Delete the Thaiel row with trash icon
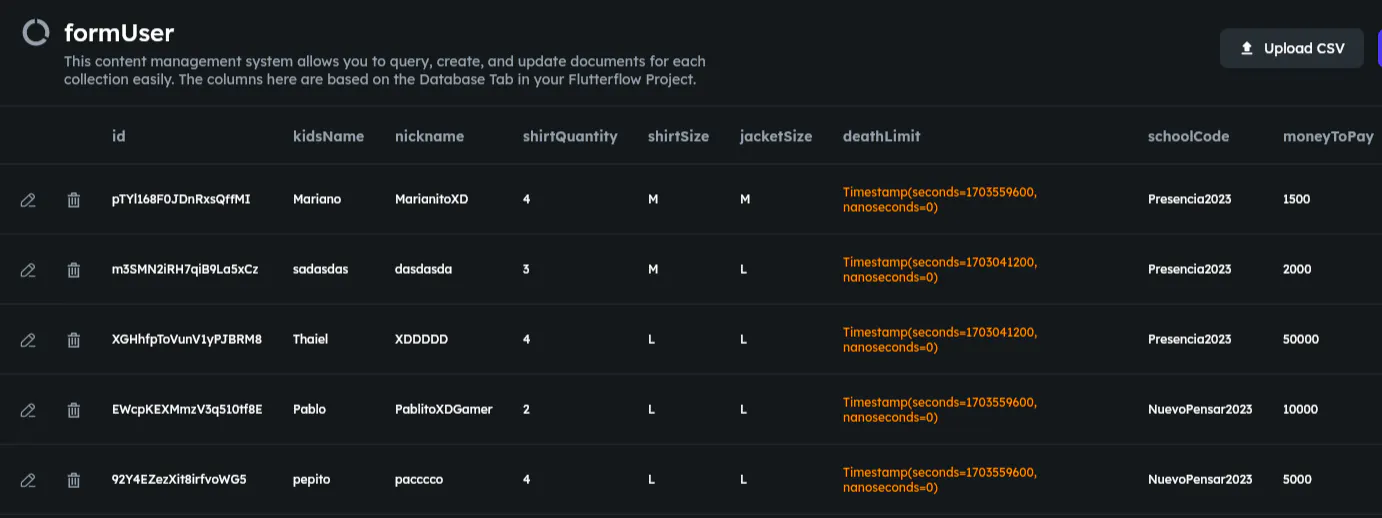 point(73,340)
